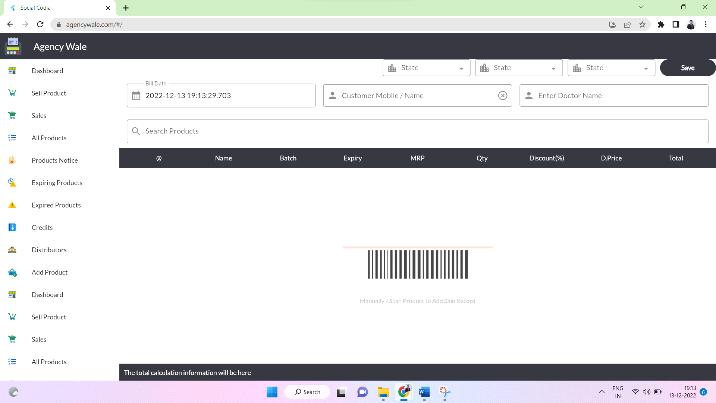
Task: Click the total calculation information footer text
Action: pyautogui.click(x=188, y=373)
